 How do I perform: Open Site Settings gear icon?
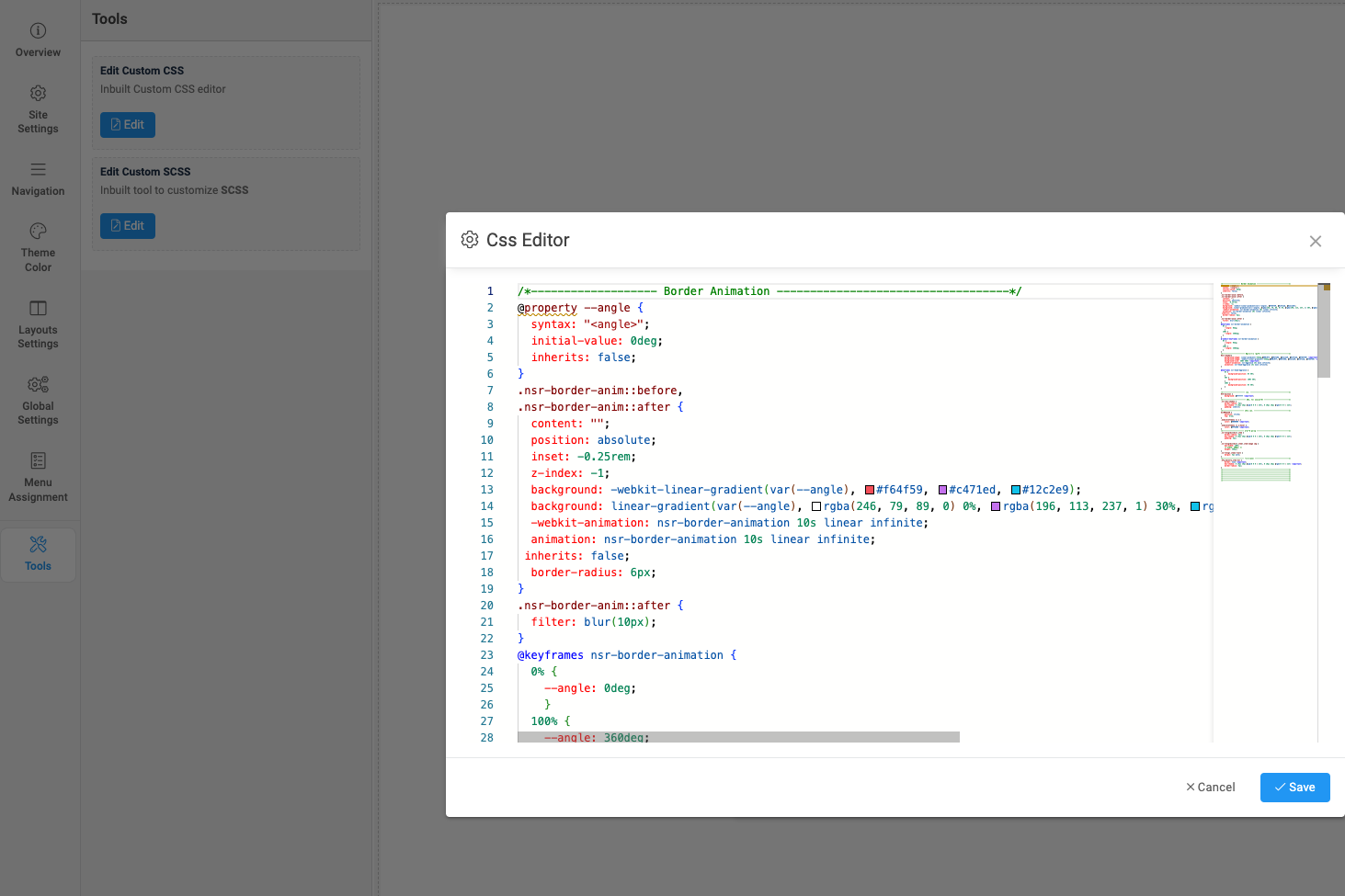click(38, 94)
